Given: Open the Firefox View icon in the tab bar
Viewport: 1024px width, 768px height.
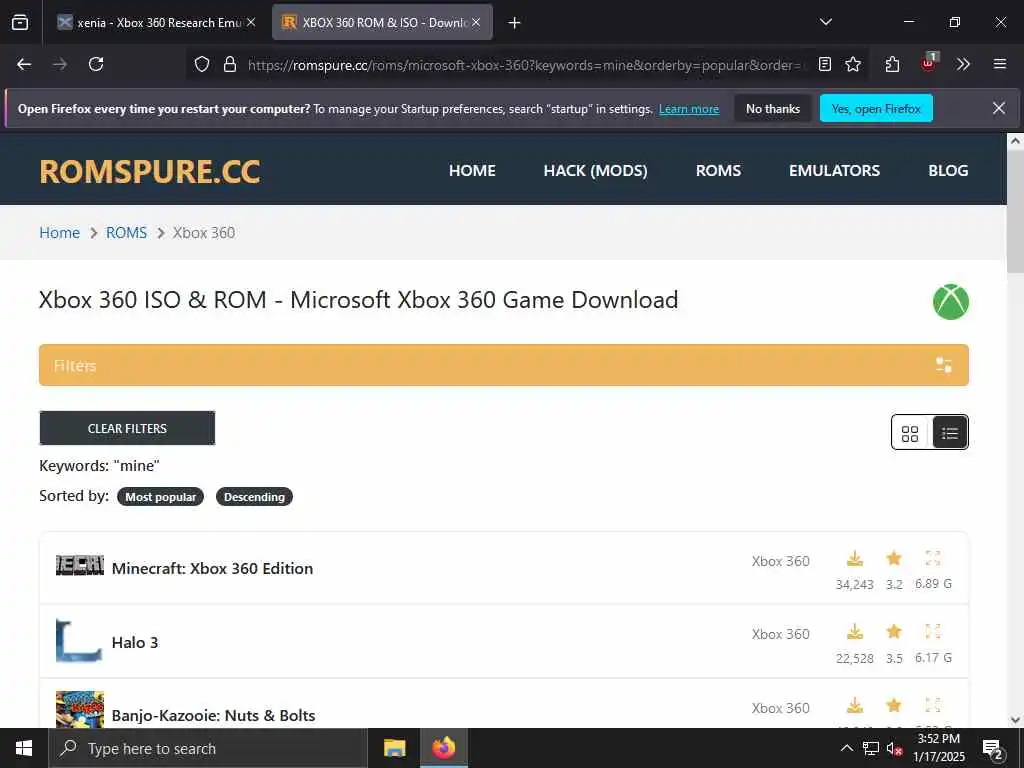Looking at the screenshot, I should tap(20, 22).
